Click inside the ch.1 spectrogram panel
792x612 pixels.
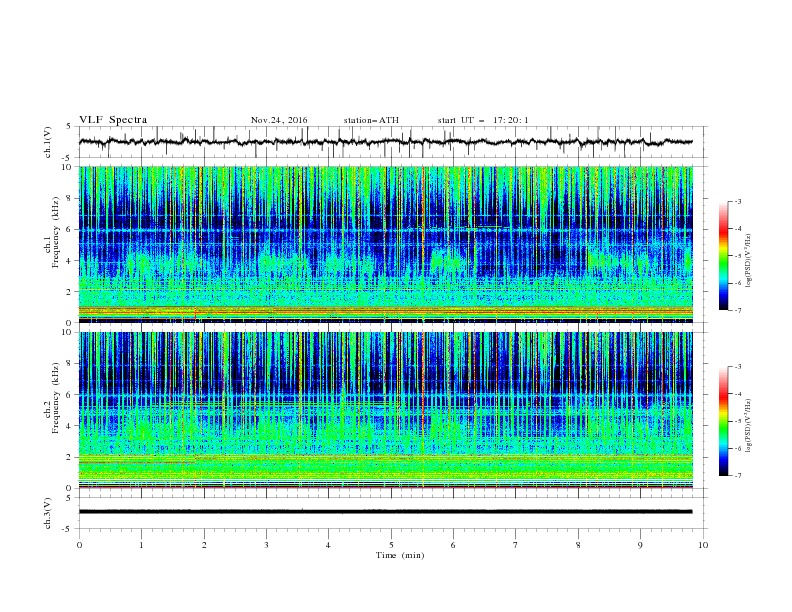click(386, 244)
